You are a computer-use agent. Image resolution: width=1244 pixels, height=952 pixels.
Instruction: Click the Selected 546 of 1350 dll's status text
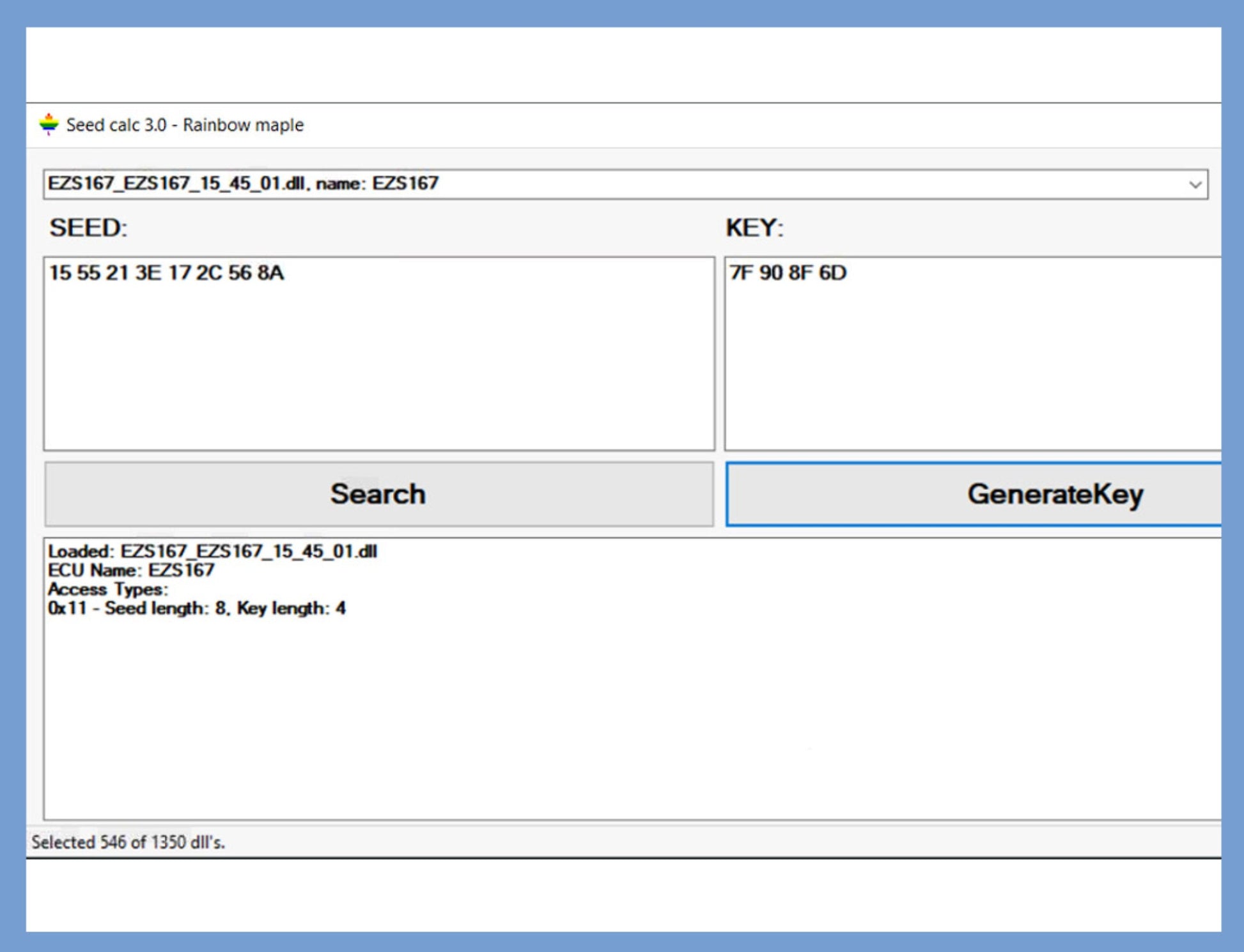(x=128, y=842)
